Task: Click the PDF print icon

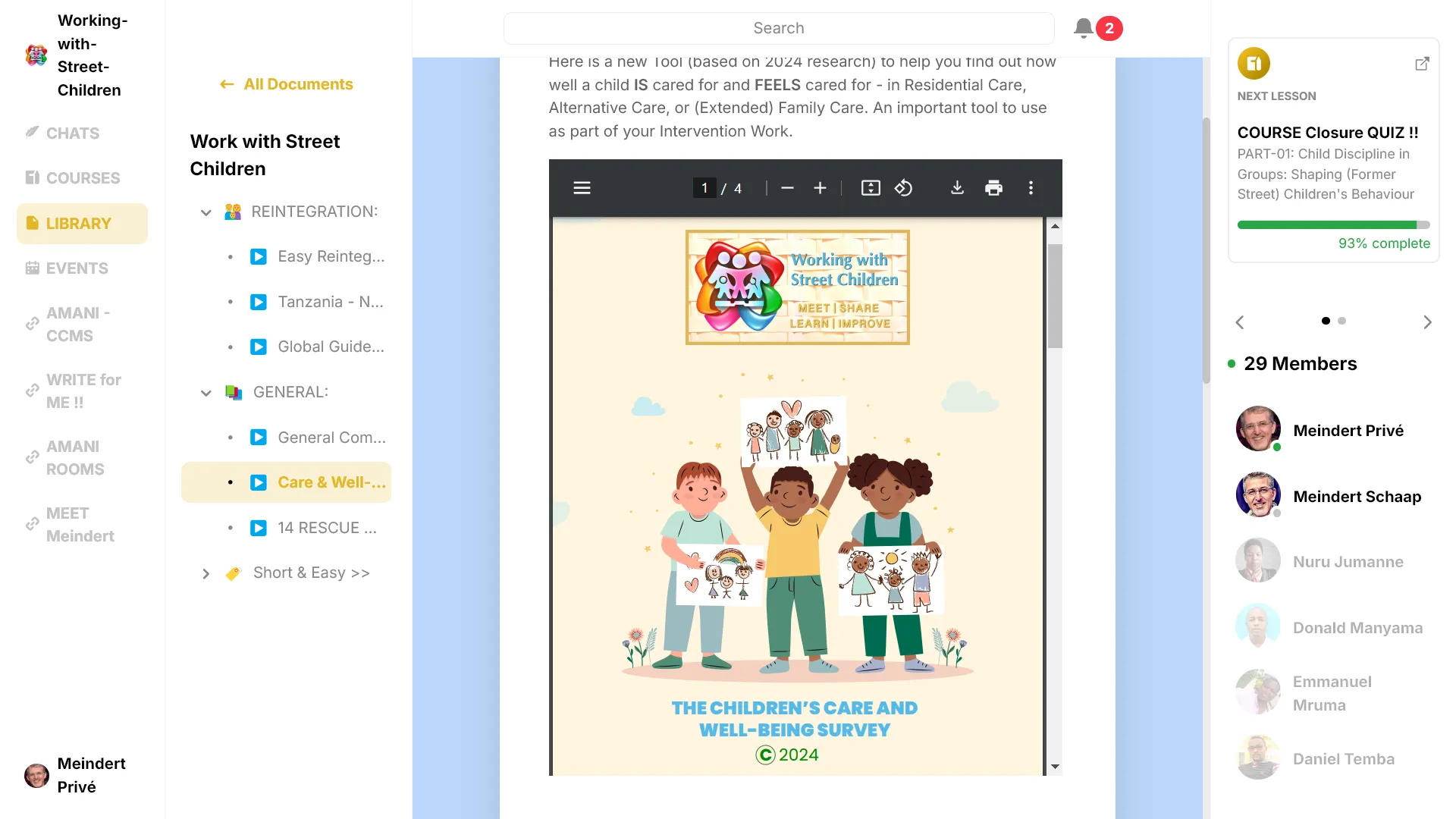Action: (x=993, y=188)
